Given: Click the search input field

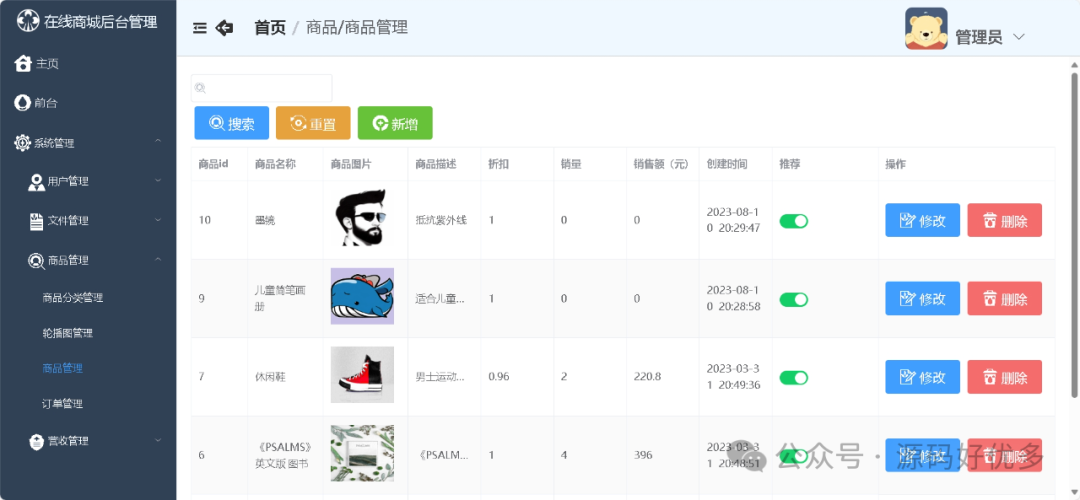Looking at the screenshot, I should pyautogui.click(x=262, y=88).
